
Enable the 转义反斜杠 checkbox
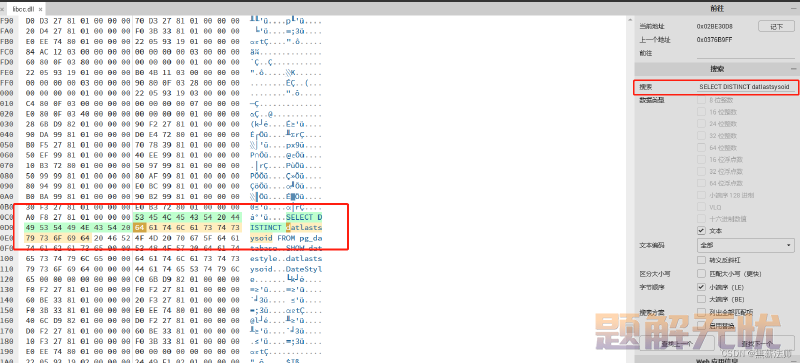coord(701,260)
